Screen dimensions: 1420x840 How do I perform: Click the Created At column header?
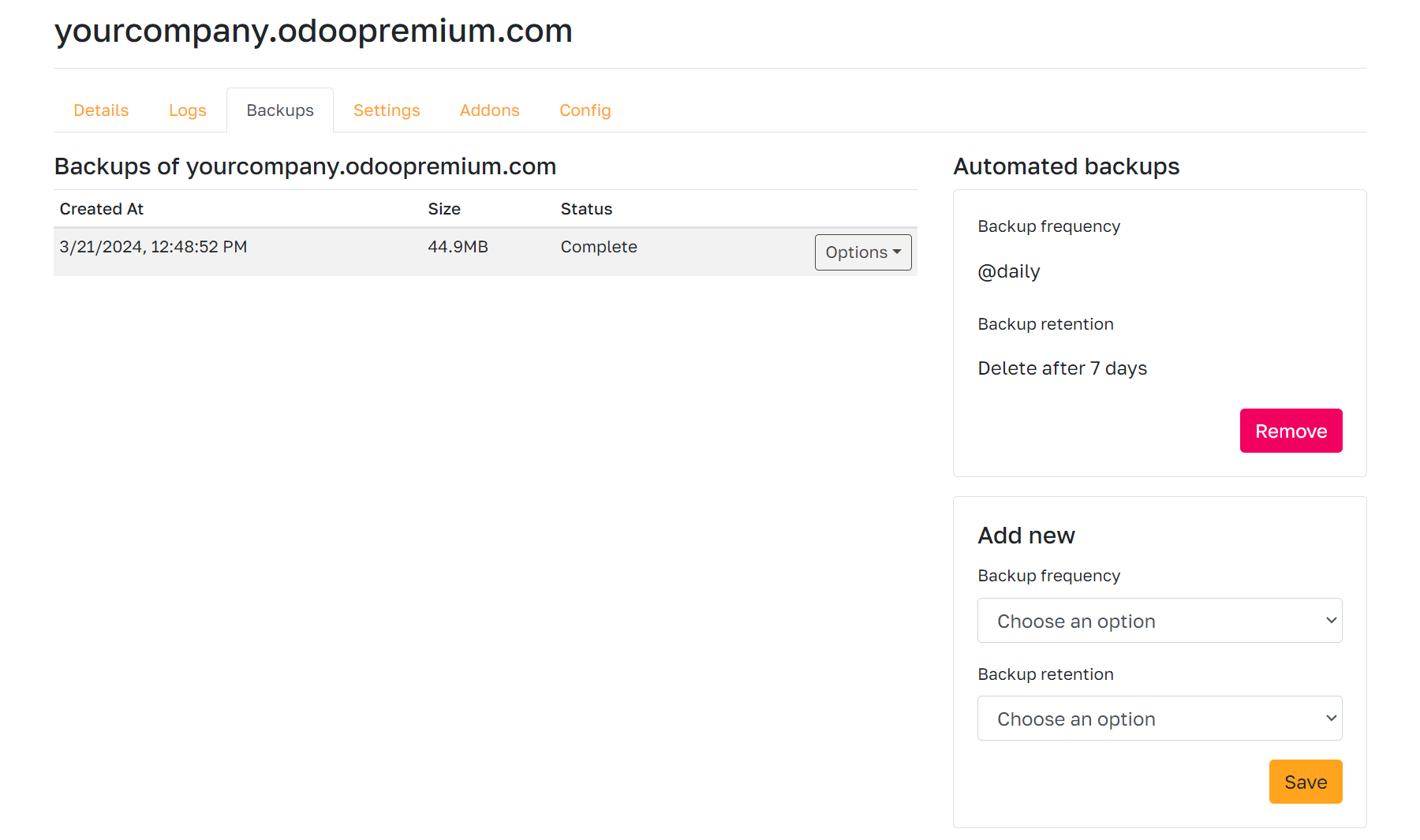(102, 209)
